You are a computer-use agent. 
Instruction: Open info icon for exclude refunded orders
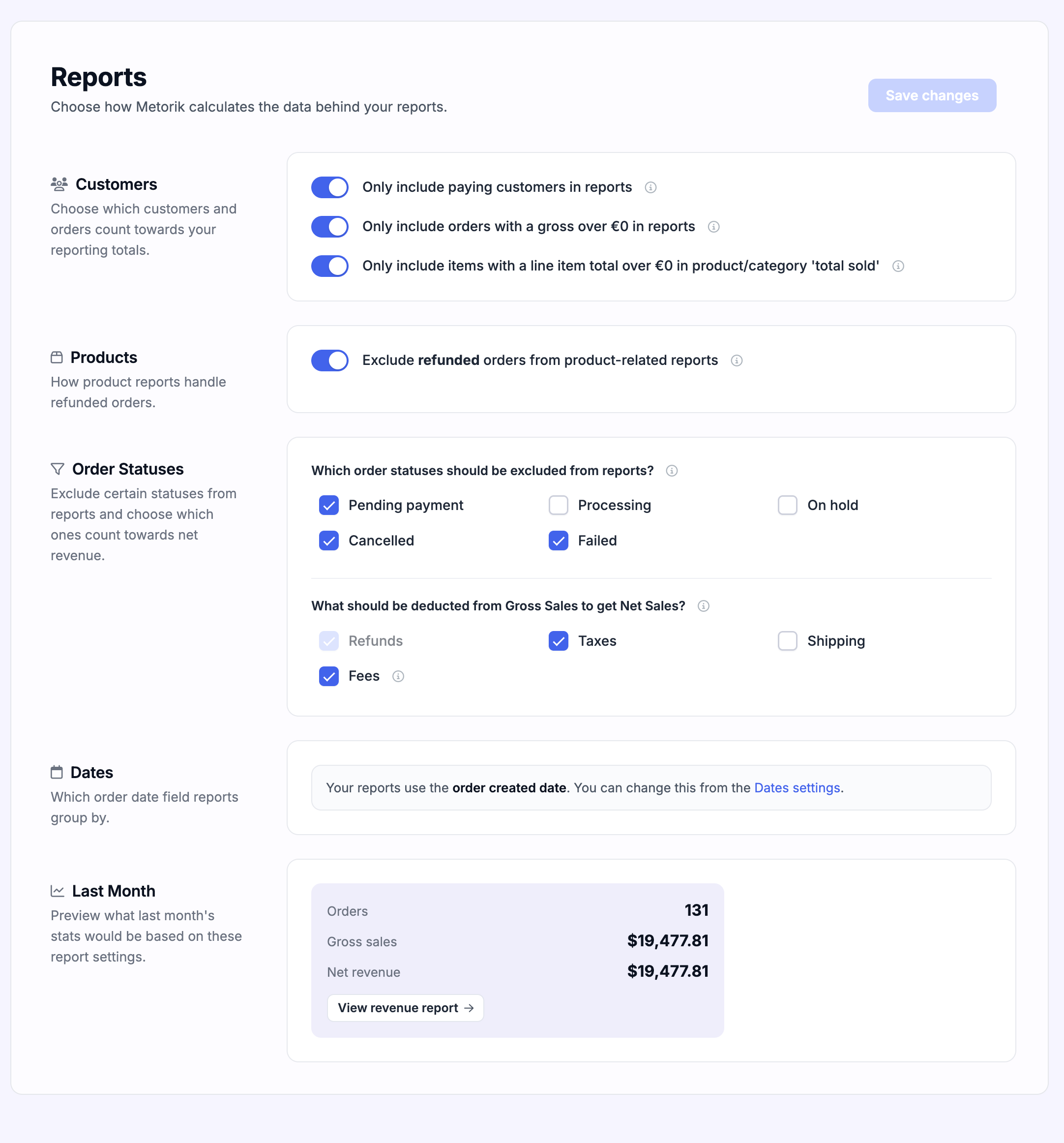click(x=737, y=361)
